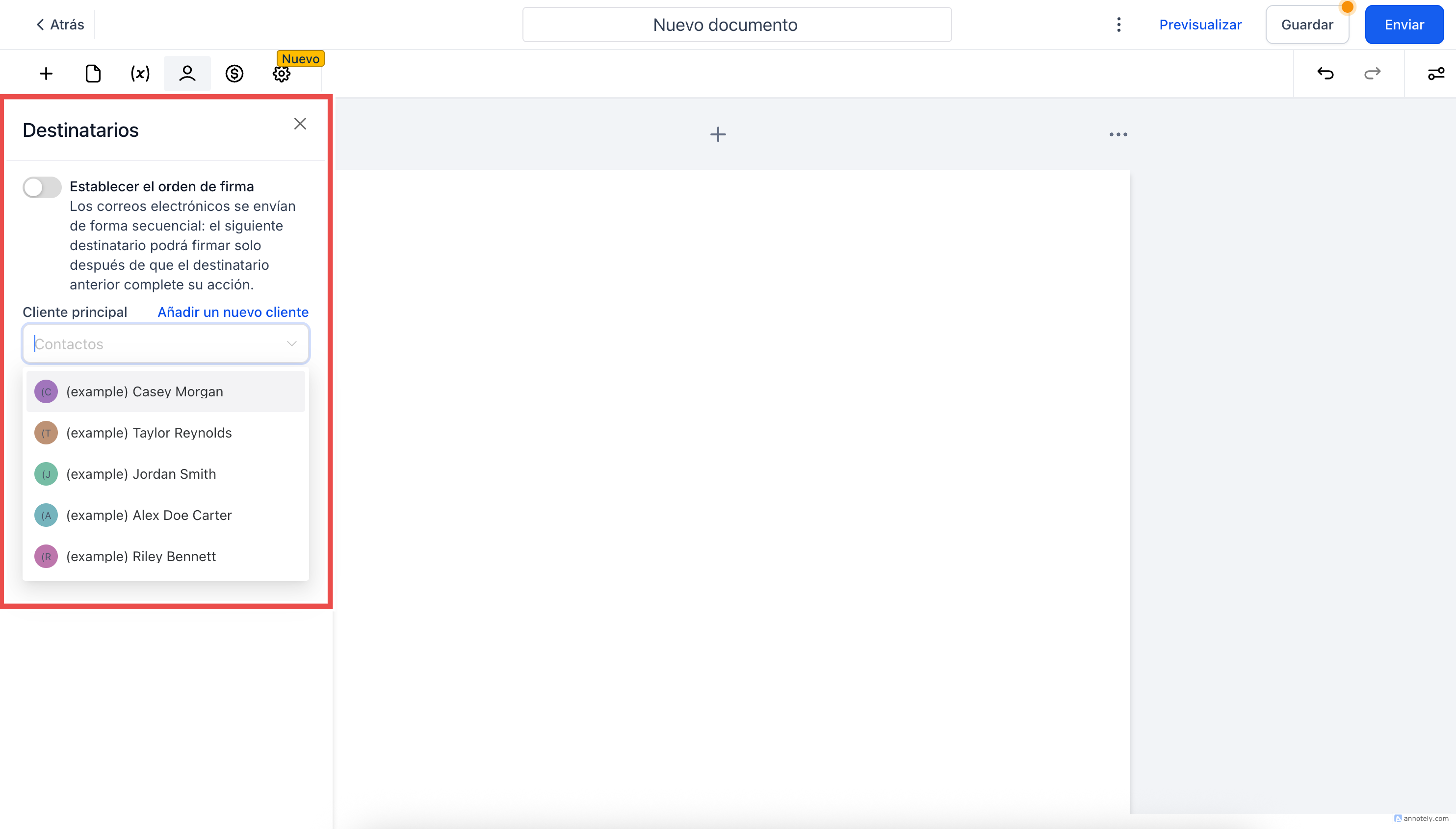The height and width of the screenshot is (829, 1456).
Task: Collapse the Contactos dropdown chevron
Action: tap(291, 343)
